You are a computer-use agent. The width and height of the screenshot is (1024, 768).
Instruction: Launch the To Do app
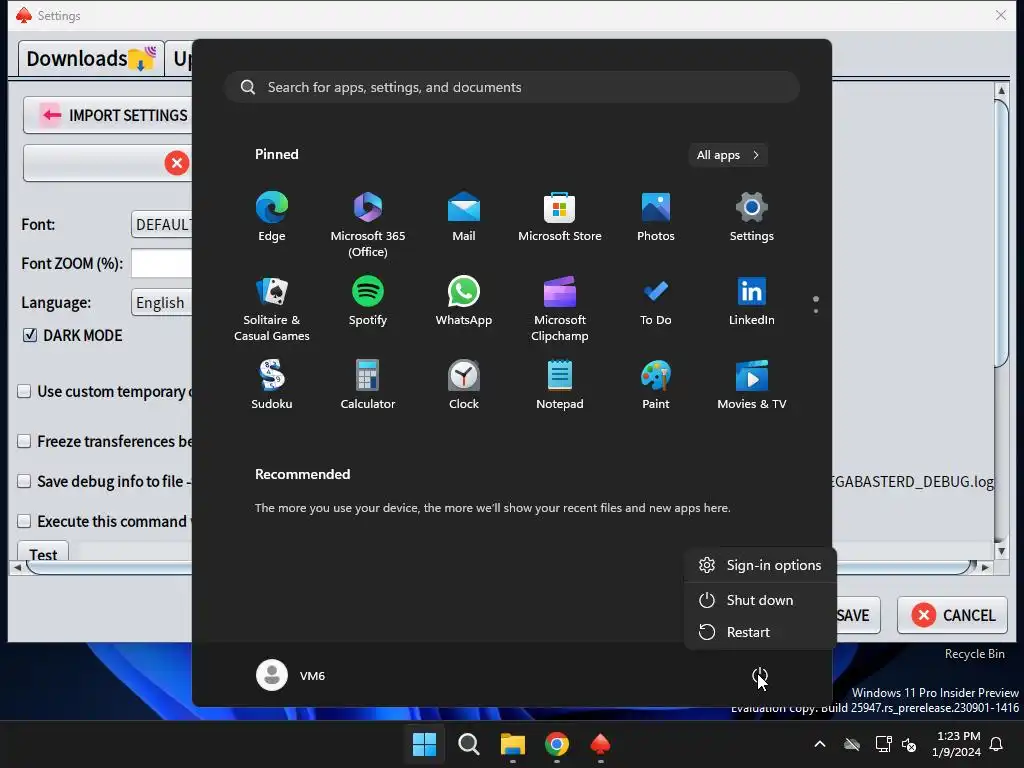[x=656, y=300]
